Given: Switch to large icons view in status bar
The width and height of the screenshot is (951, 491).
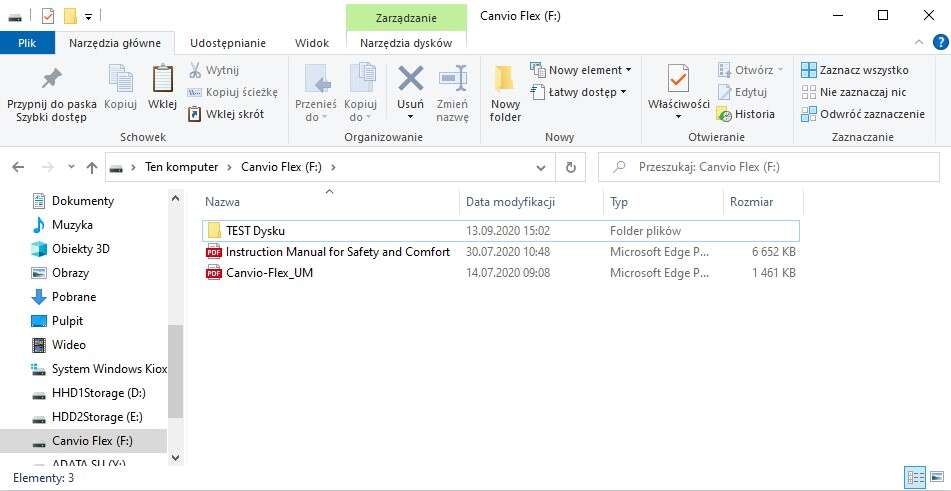Looking at the screenshot, I should (x=935, y=478).
